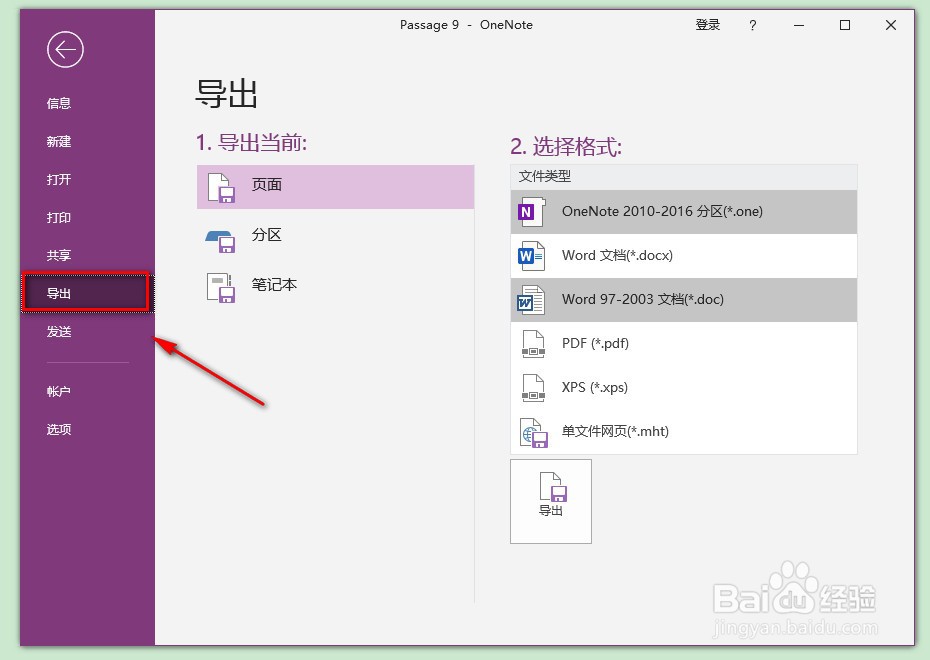Click 登录 to sign in
Image resolution: width=930 pixels, height=660 pixels.
(x=708, y=25)
